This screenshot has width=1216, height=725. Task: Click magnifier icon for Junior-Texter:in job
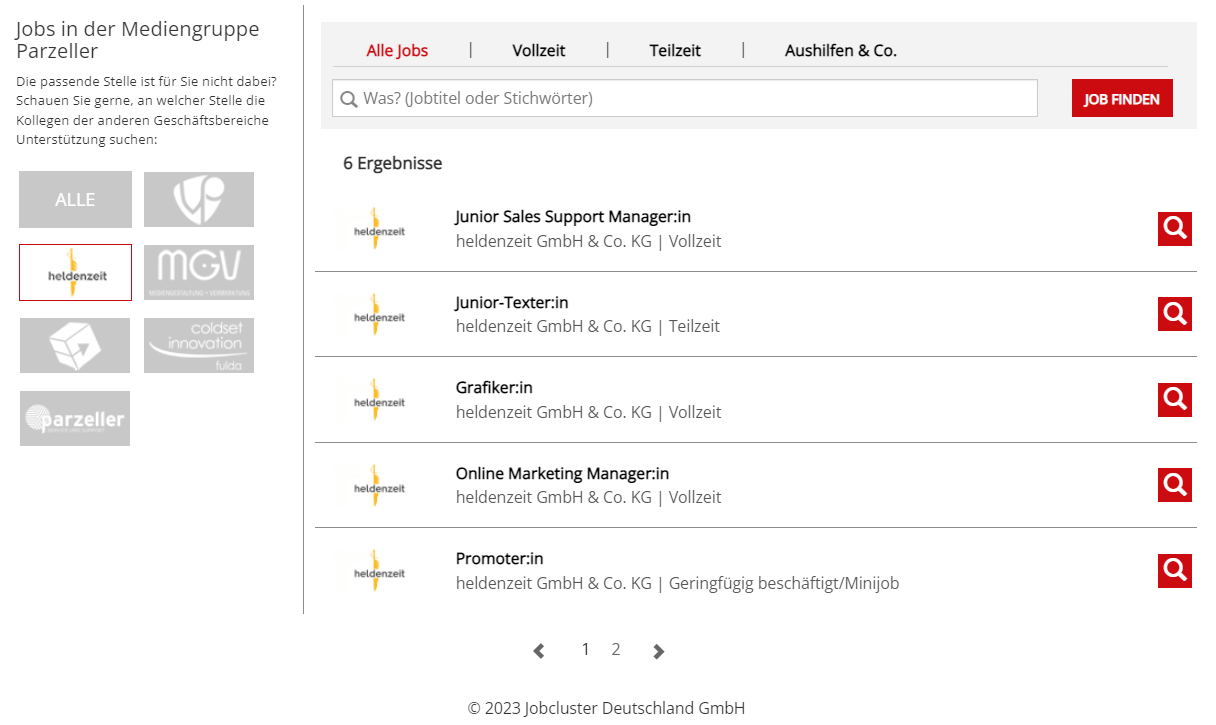coord(1174,314)
